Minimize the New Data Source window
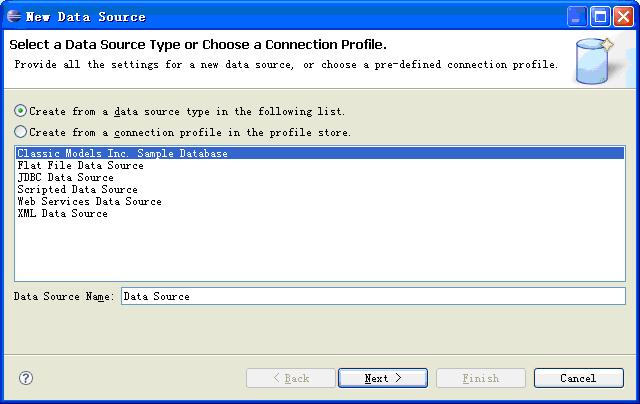This screenshot has width=640, height=404. [x=578, y=16]
